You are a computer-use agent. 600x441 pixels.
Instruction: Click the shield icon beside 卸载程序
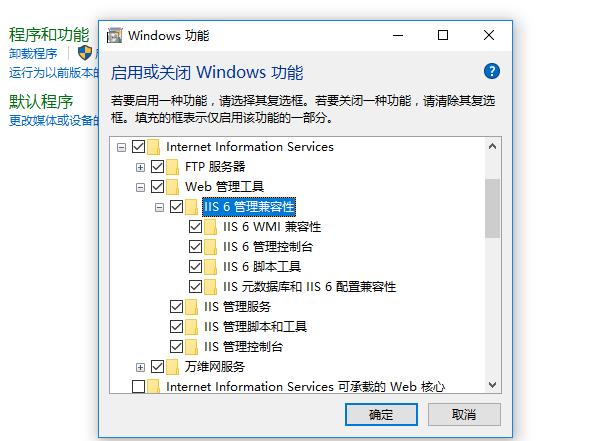pos(85,53)
